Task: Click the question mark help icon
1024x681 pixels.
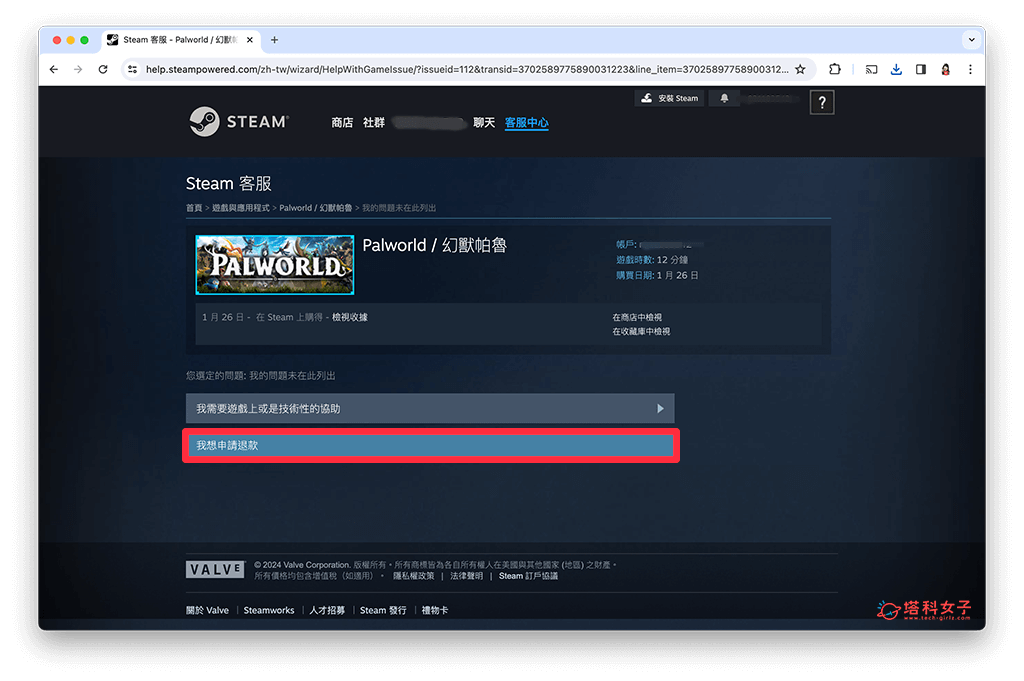Action: pyautogui.click(x=821, y=102)
